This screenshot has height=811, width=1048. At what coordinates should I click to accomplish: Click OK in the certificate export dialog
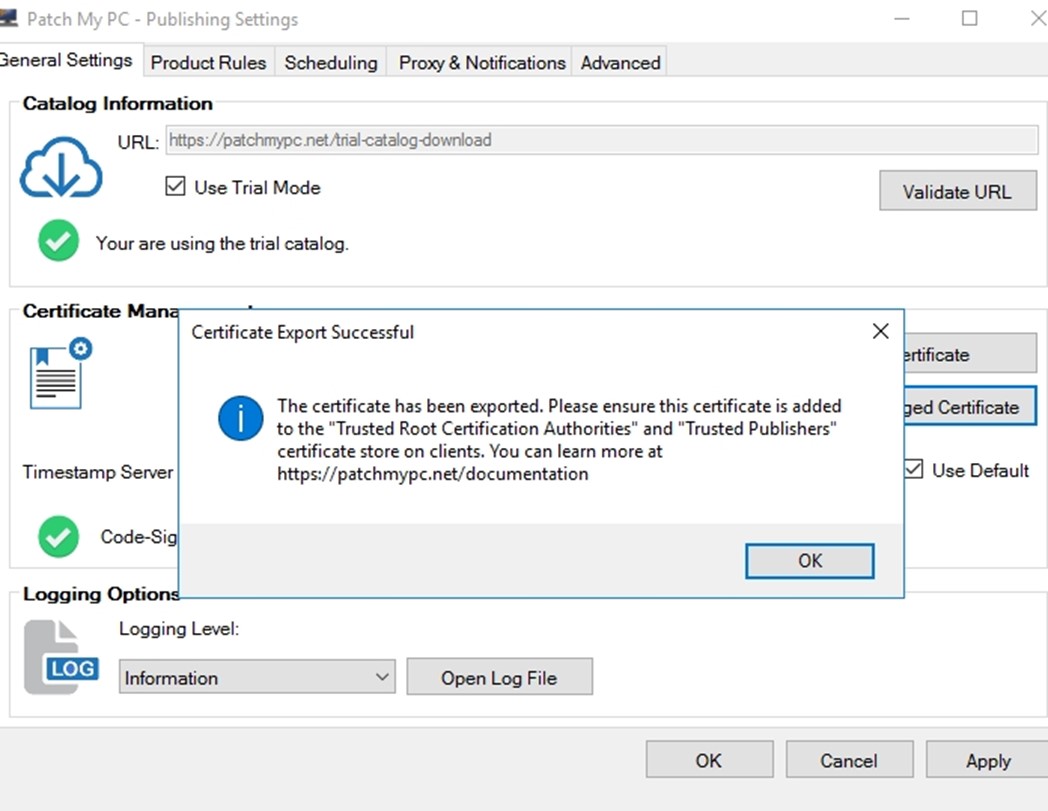(810, 561)
